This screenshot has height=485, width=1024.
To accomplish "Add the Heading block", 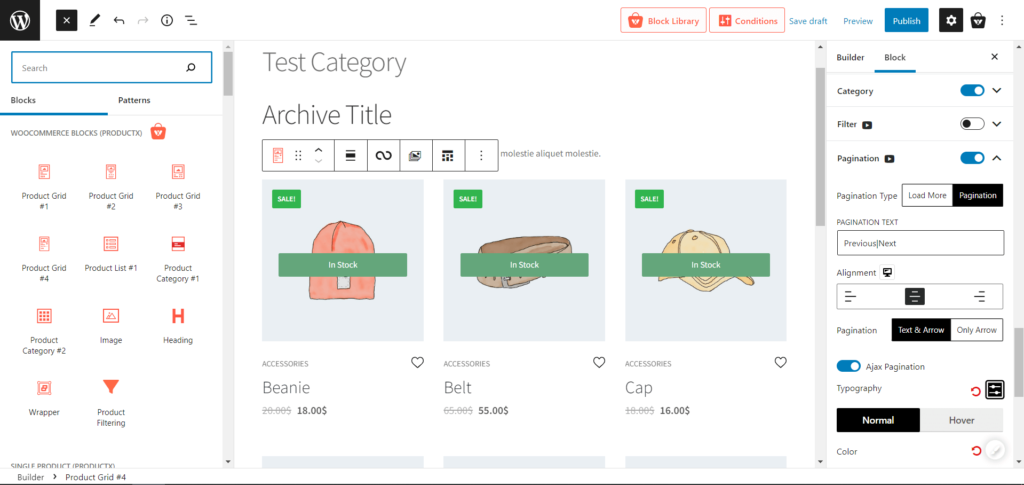I will pyautogui.click(x=178, y=325).
